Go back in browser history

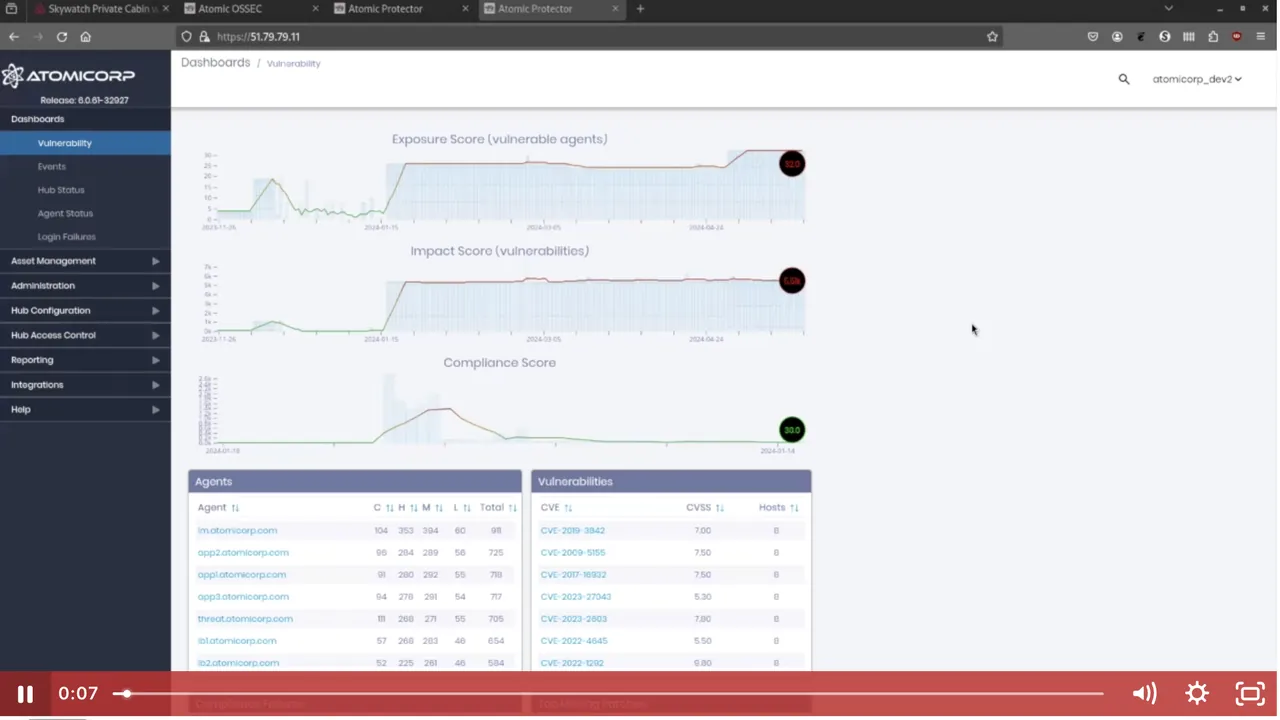click(x=14, y=37)
